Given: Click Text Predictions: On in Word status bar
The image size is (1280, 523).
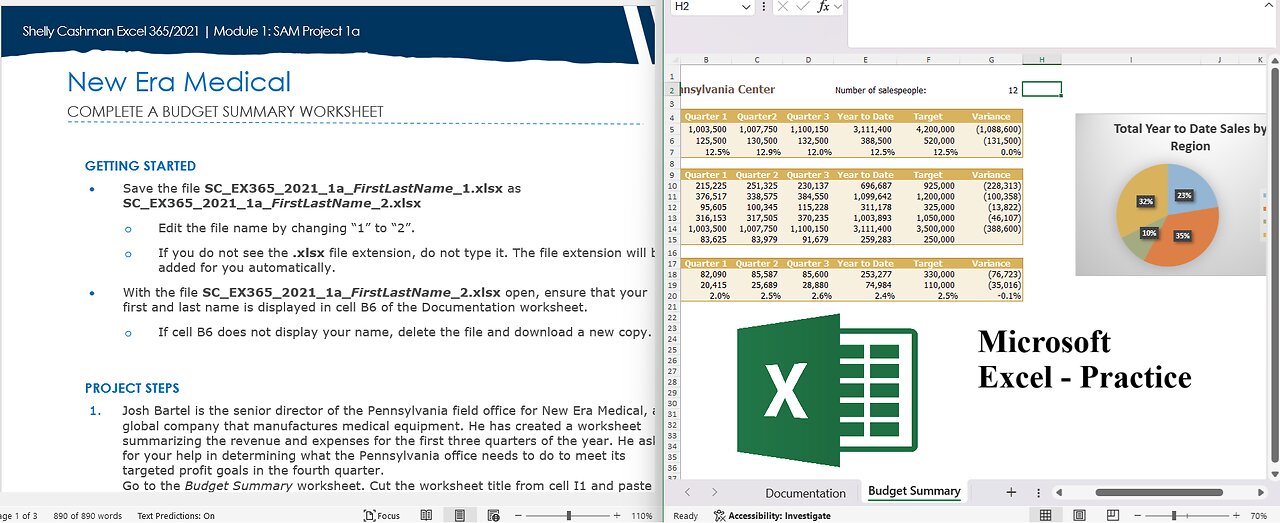Looking at the screenshot, I should coord(176,516).
